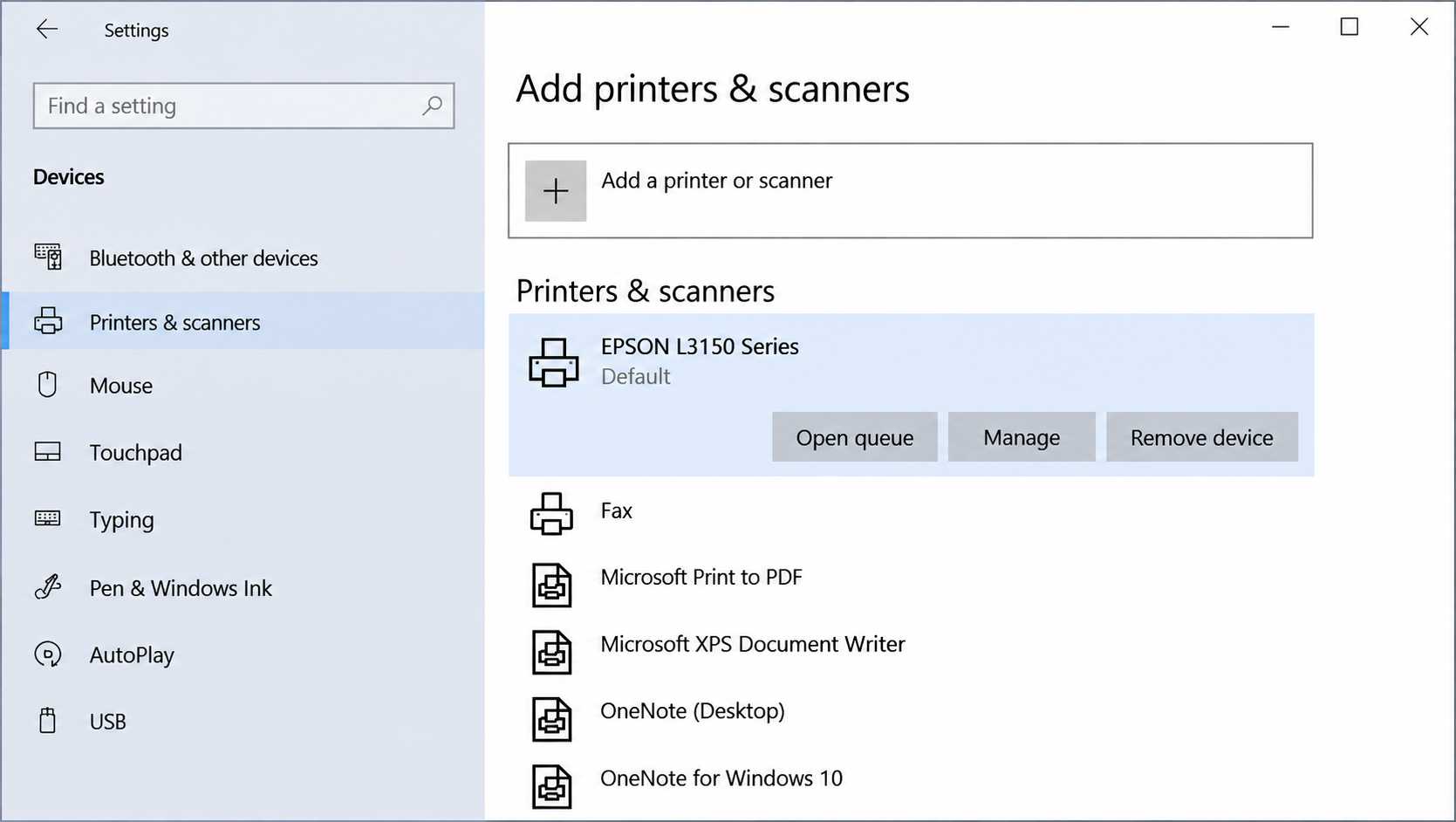Switch to Typing settings
The width and height of the screenshot is (1456, 822).
[243, 519]
